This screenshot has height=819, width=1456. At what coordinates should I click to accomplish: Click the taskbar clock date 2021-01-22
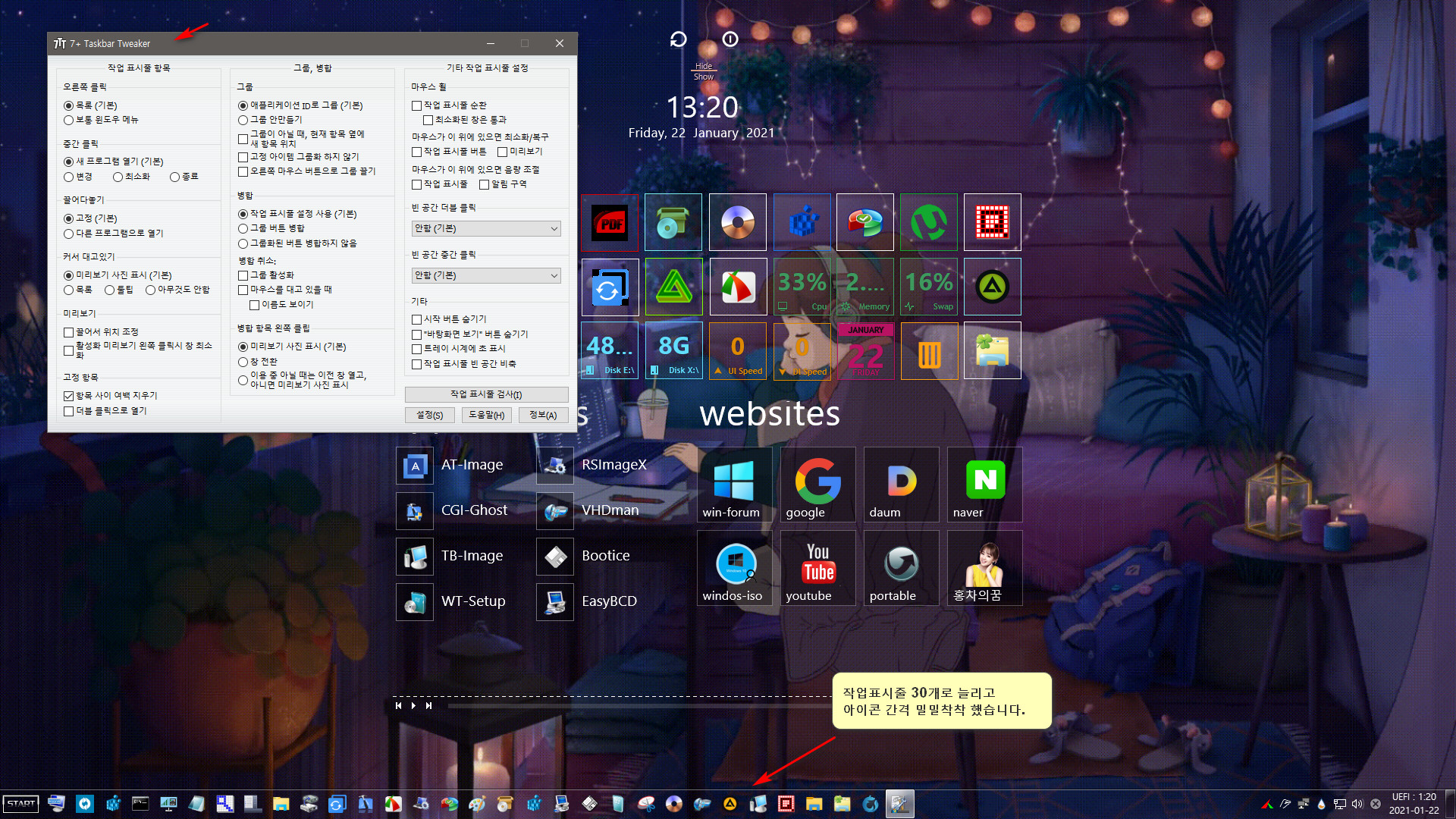click(x=1414, y=810)
